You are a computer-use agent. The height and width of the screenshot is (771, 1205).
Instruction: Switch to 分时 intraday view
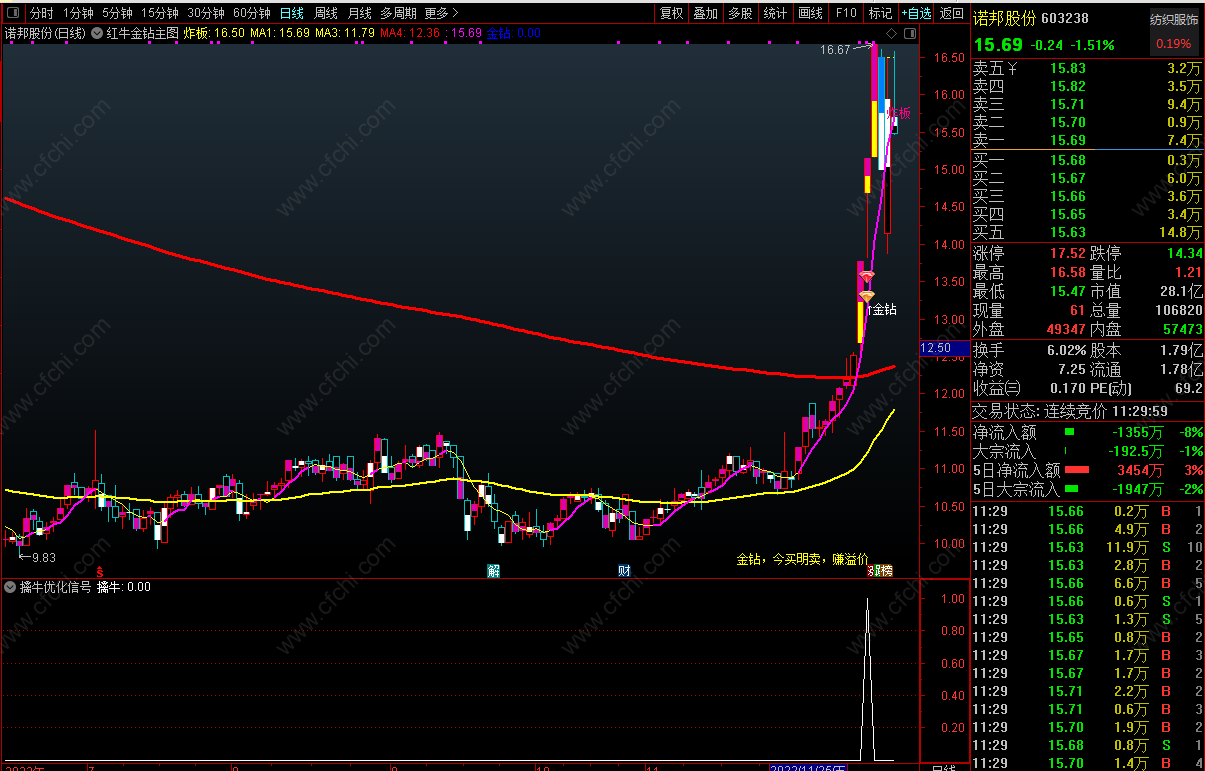(42, 13)
